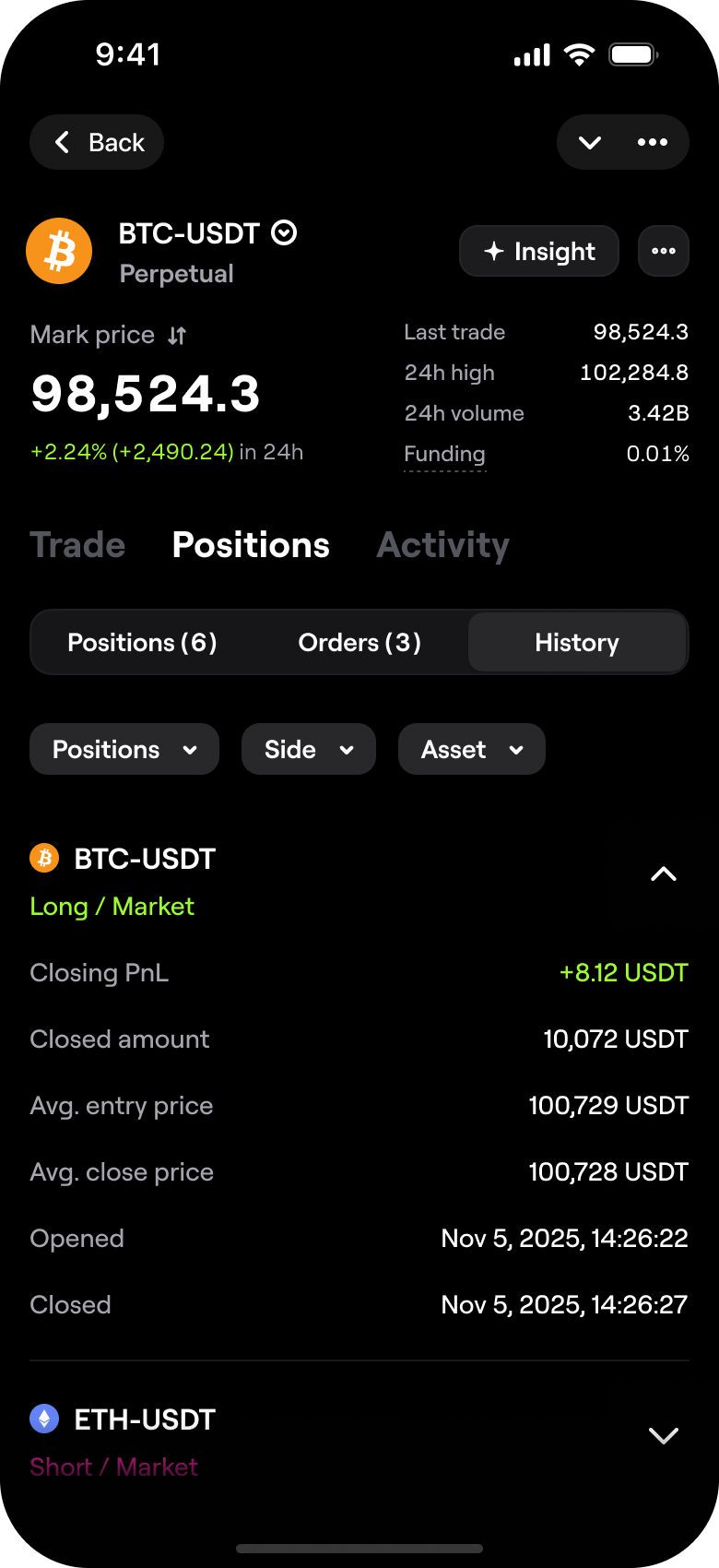This screenshot has width=719, height=1568.
Task: Tap the verified badge next to BTC-USDT
Action: (284, 233)
